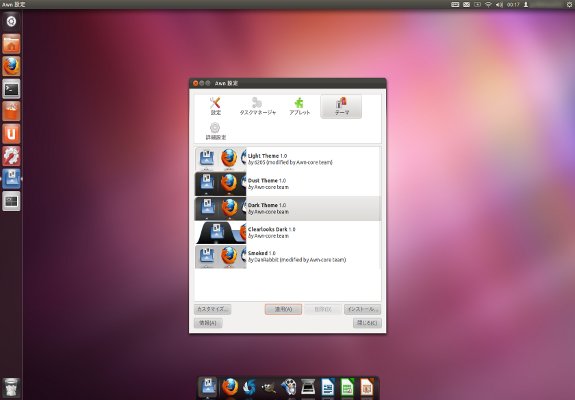Screen dimensions: 575x400
Task: Launch the scanner app in dock
Action: pos(308,387)
